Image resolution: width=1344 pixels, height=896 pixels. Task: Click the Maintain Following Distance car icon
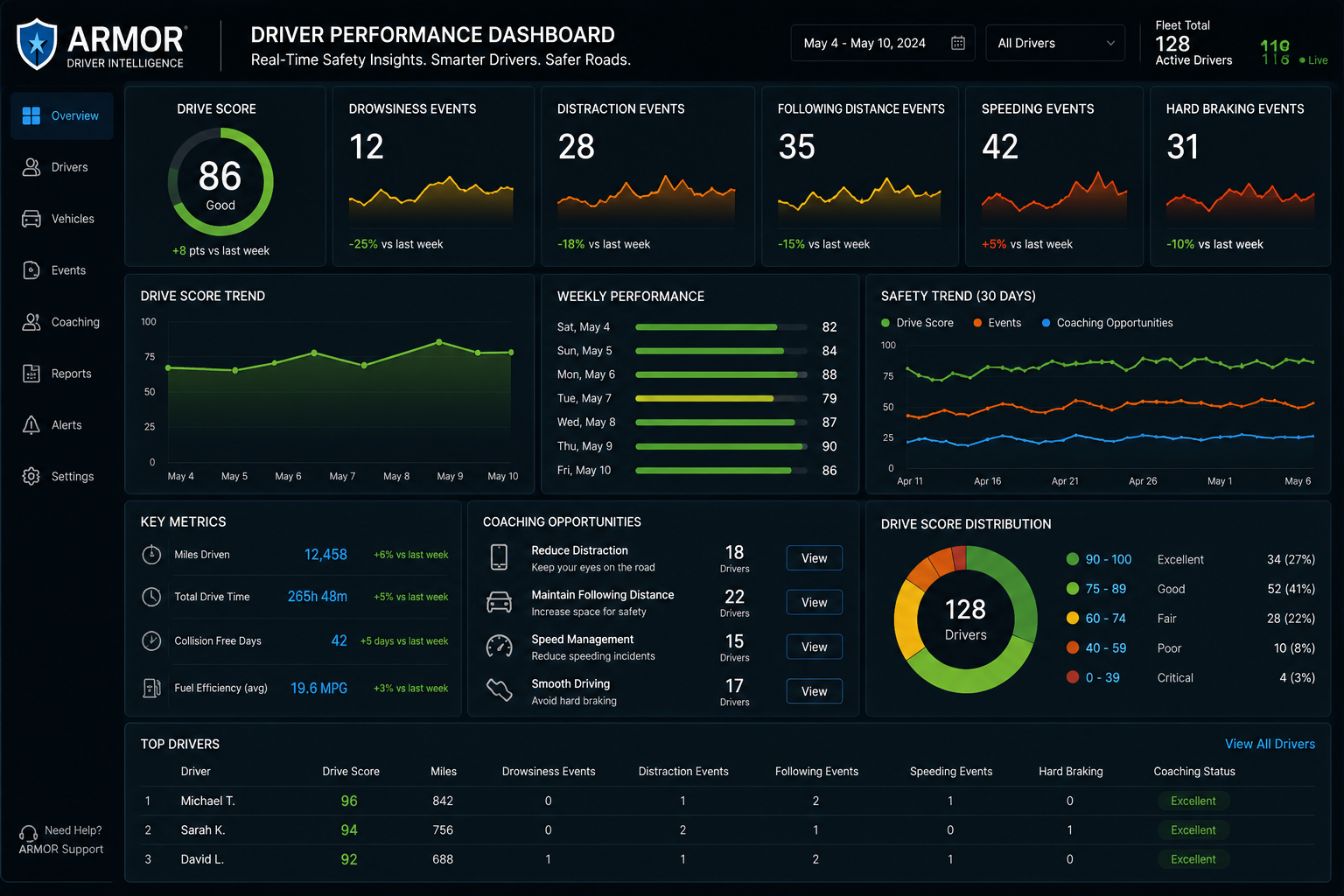pos(499,602)
